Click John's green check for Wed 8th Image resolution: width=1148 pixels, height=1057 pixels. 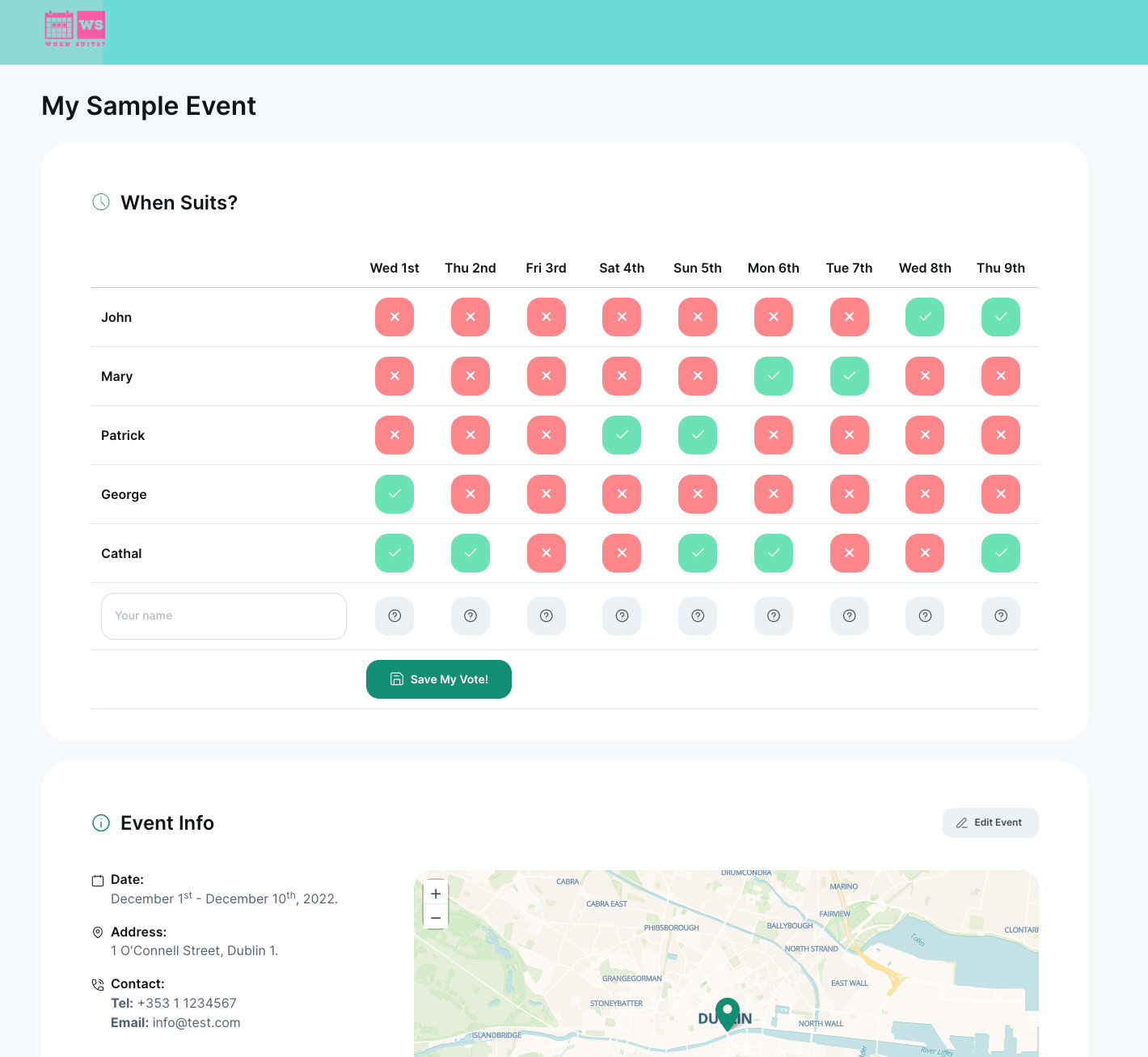[925, 317]
